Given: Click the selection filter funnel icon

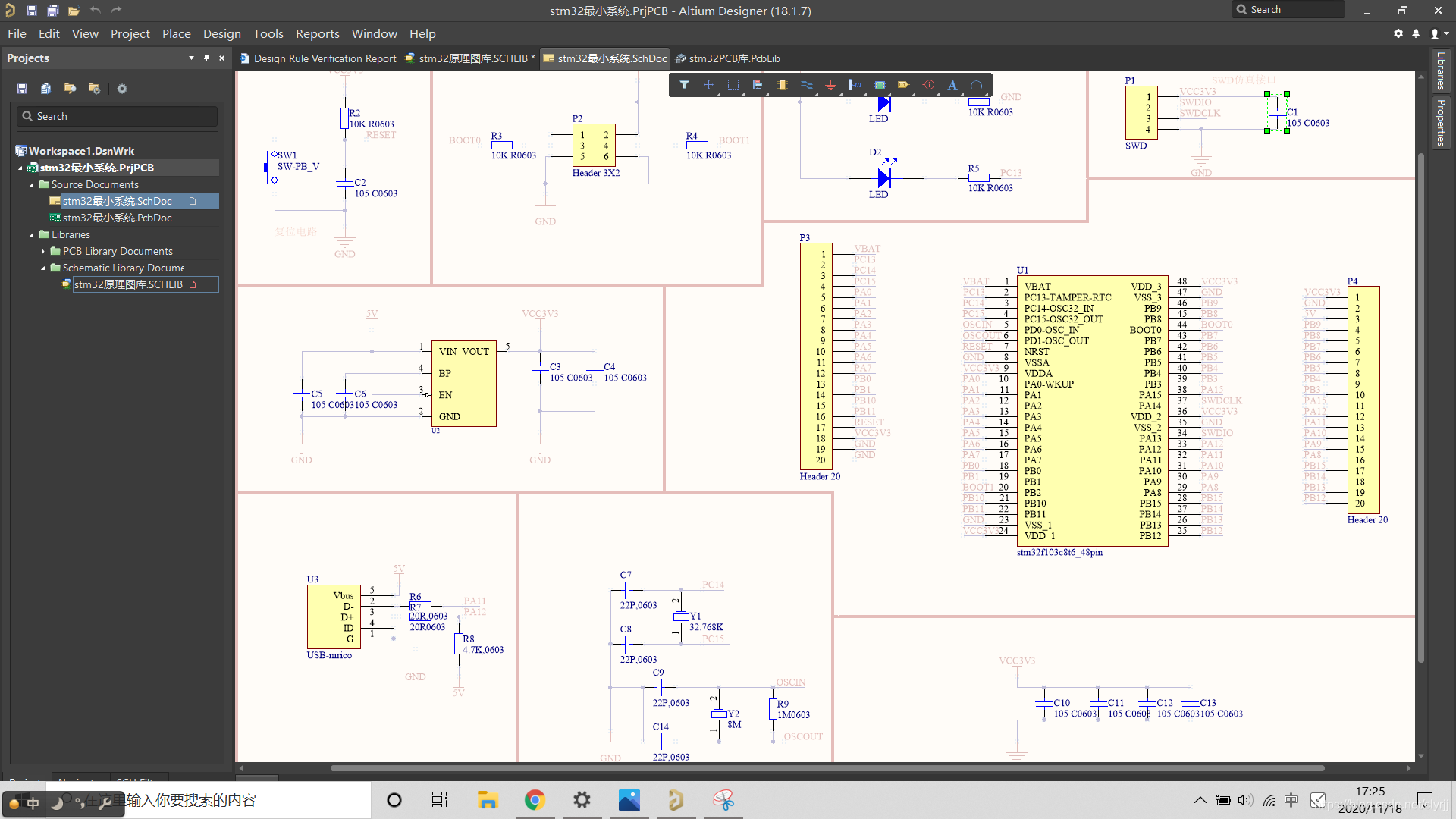Looking at the screenshot, I should pyautogui.click(x=684, y=86).
